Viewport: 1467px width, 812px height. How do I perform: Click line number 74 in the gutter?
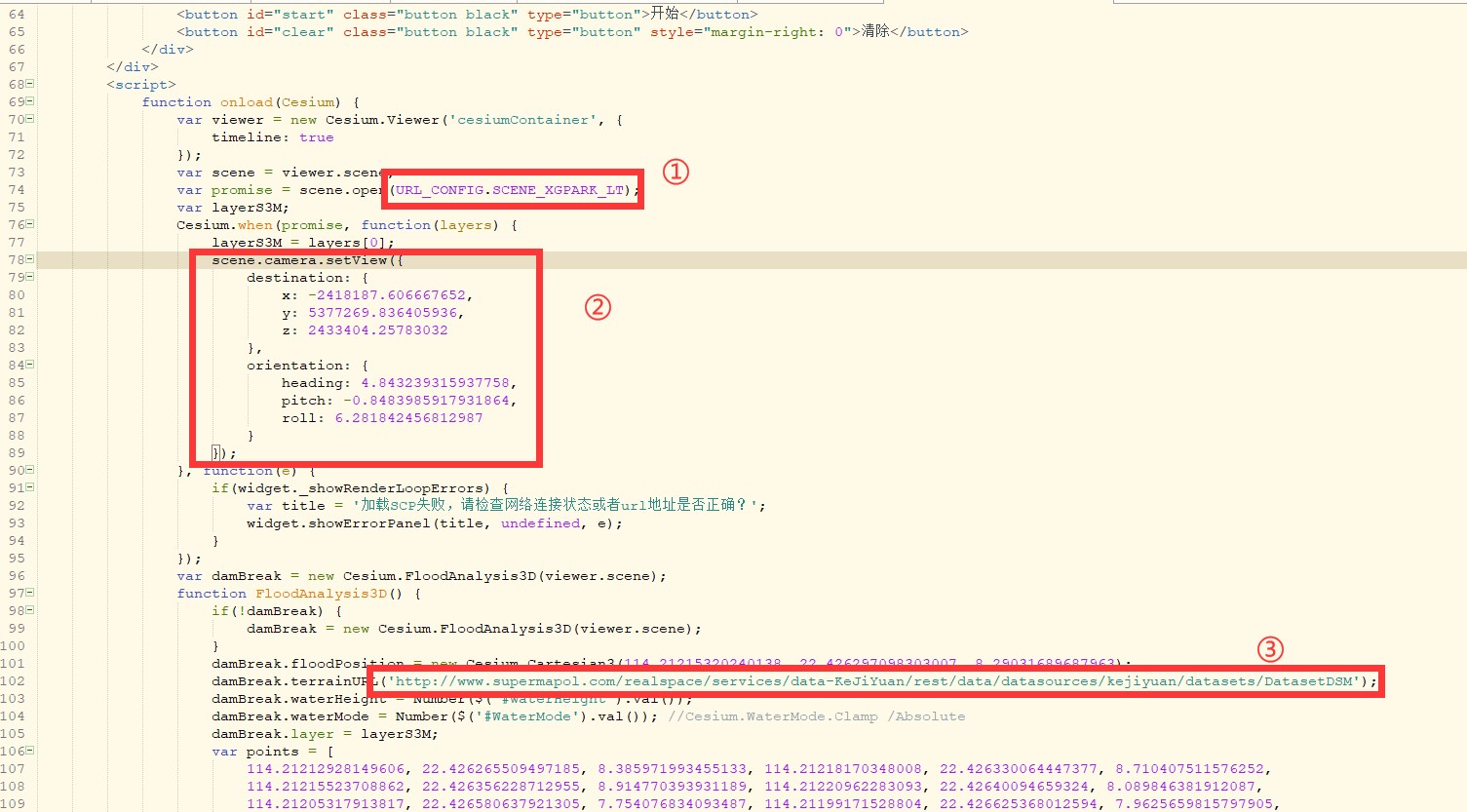coord(17,190)
